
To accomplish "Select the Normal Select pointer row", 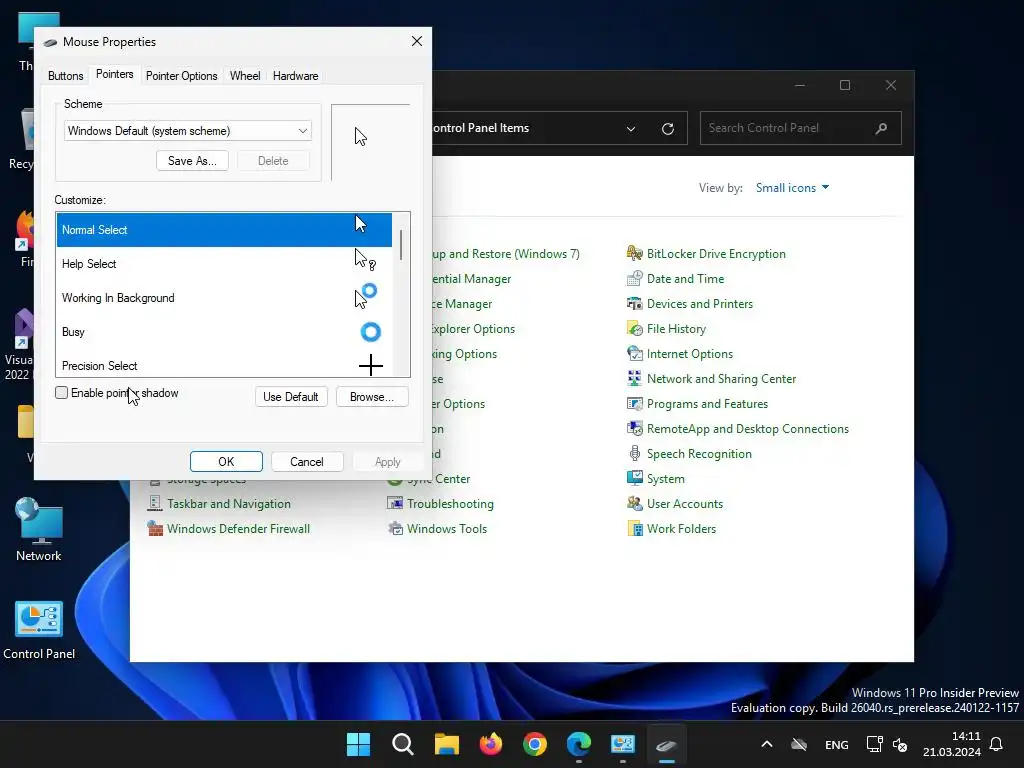I will (x=224, y=230).
